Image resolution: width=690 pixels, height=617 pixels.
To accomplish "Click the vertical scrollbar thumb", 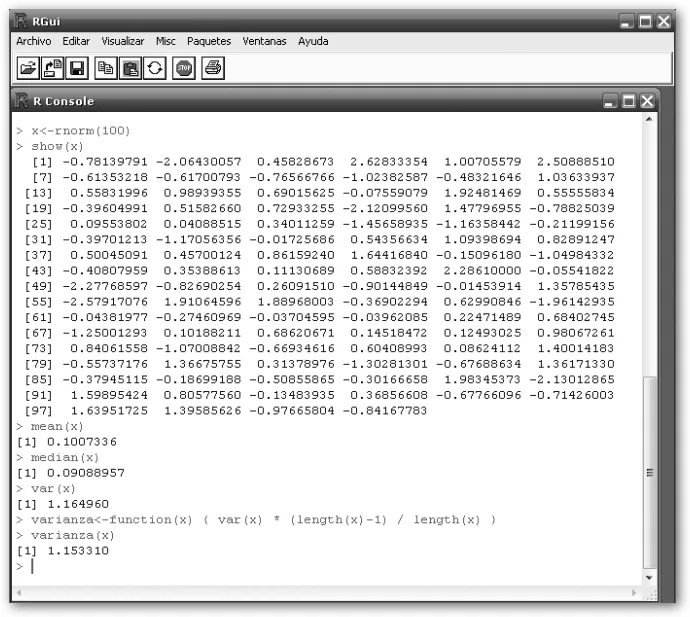I will pyautogui.click(x=650, y=473).
